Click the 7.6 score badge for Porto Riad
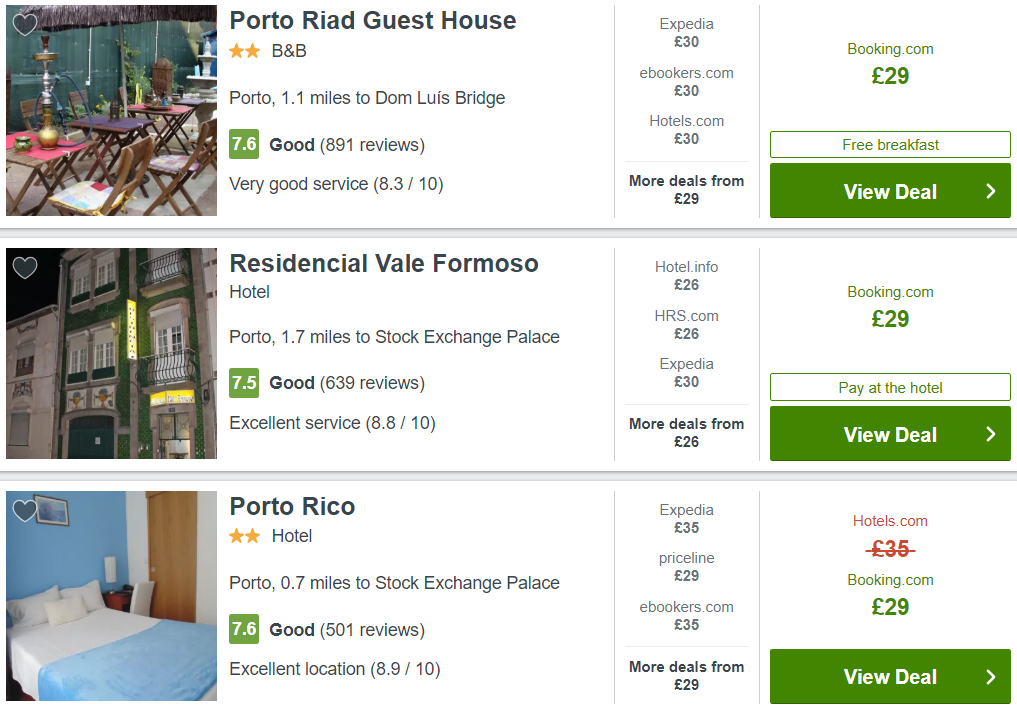The width and height of the screenshot is (1017, 708). 244,144
